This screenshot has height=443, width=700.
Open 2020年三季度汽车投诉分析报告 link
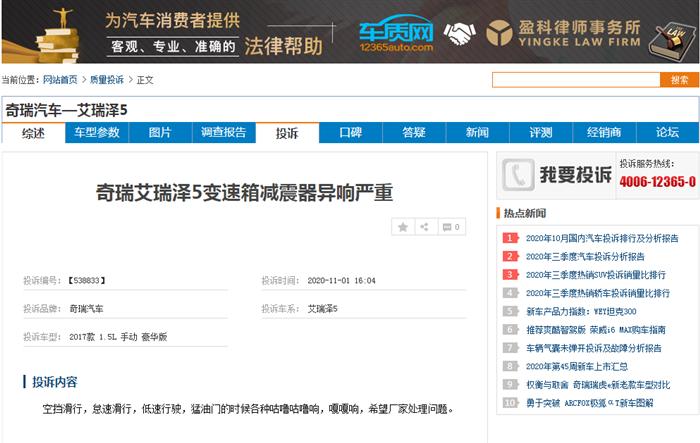click(x=585, y=257)
